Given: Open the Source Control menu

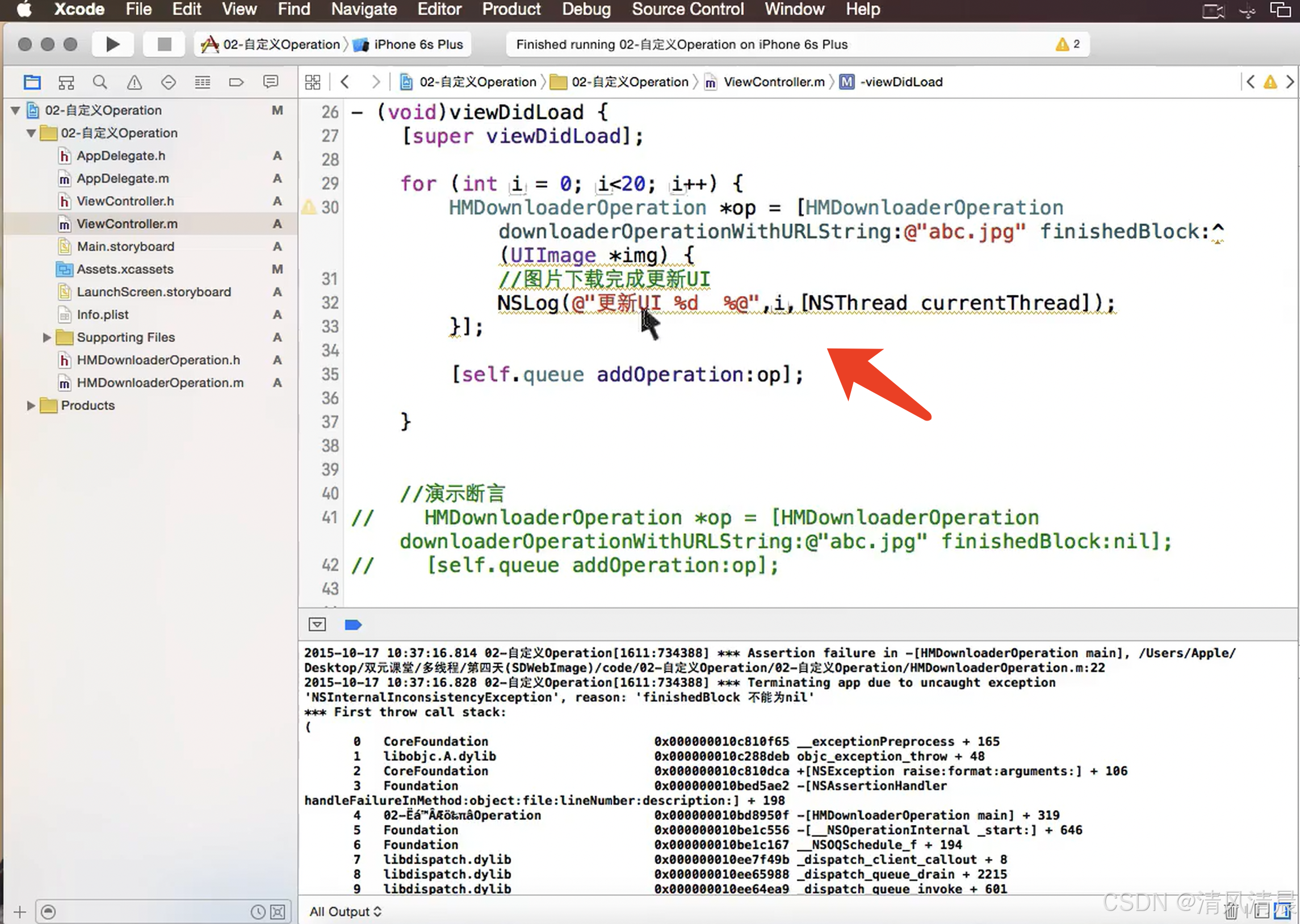Looking at the screenshot, I should tap(687, 9).
